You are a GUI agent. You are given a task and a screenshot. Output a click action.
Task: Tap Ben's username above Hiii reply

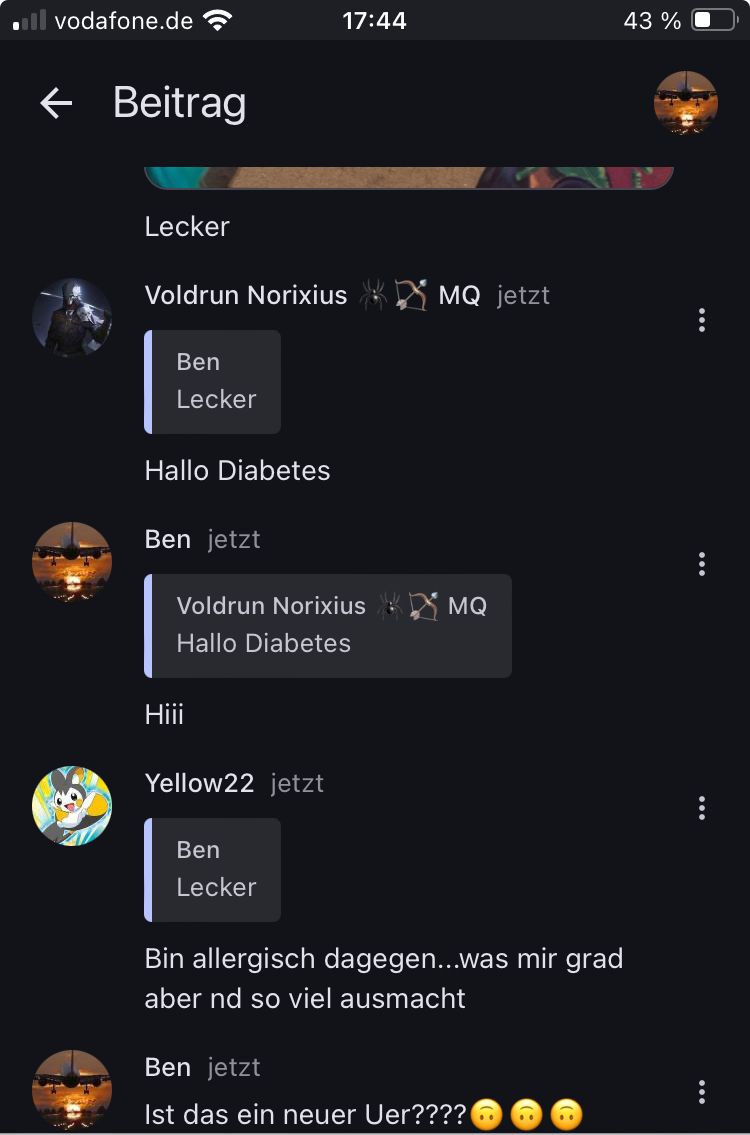168,539
